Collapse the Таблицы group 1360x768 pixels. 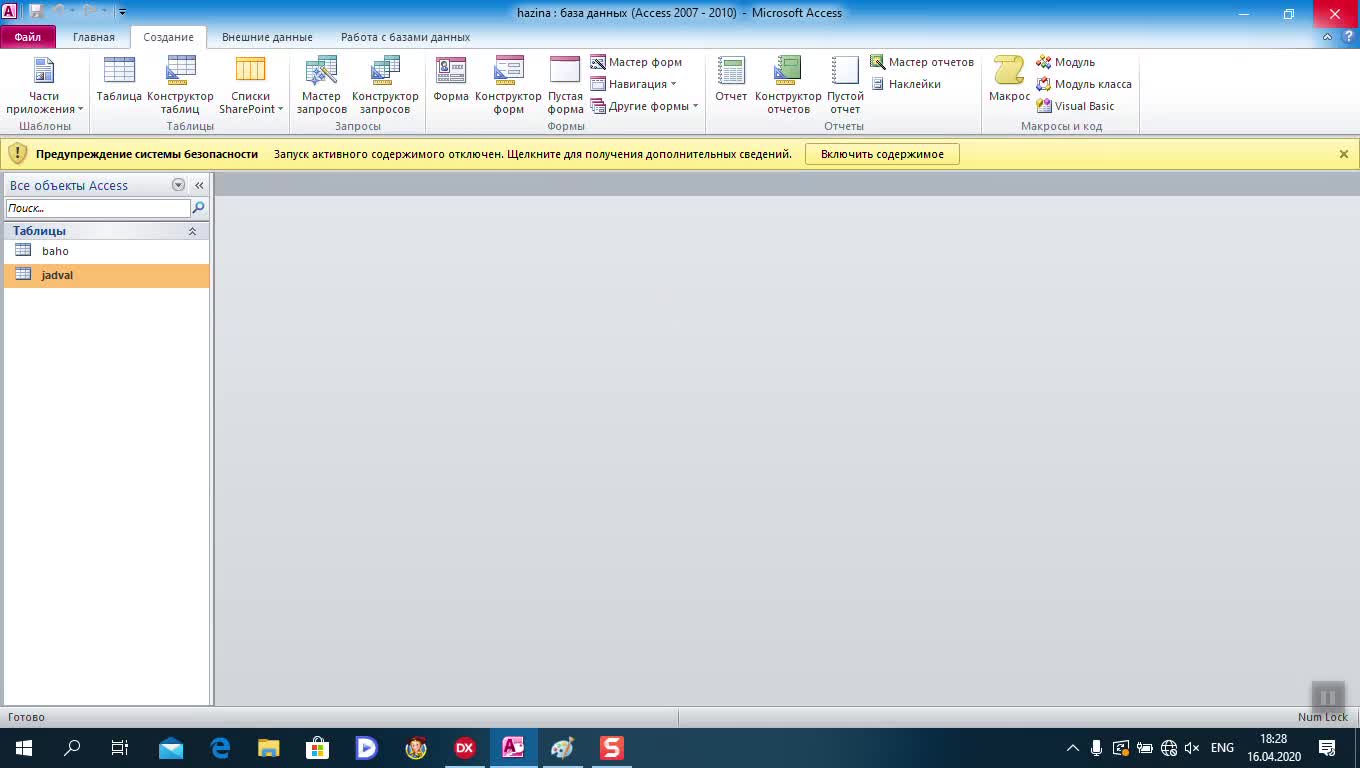(x=193, y=231)
